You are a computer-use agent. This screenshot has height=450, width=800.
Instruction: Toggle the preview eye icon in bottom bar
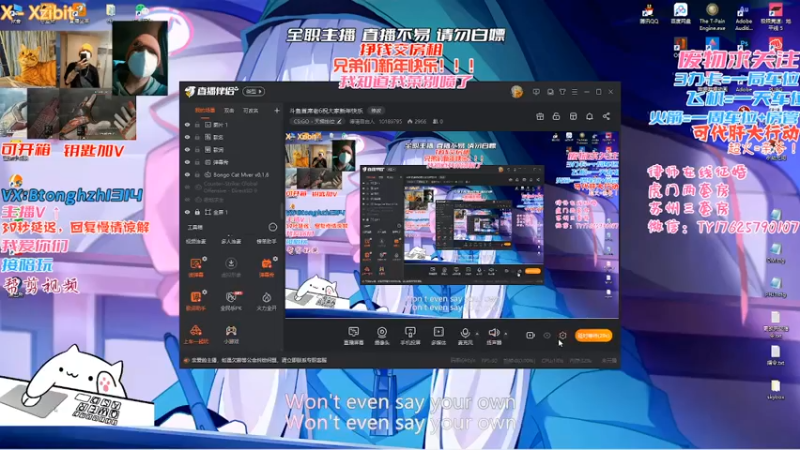click(x=546, y=335)
